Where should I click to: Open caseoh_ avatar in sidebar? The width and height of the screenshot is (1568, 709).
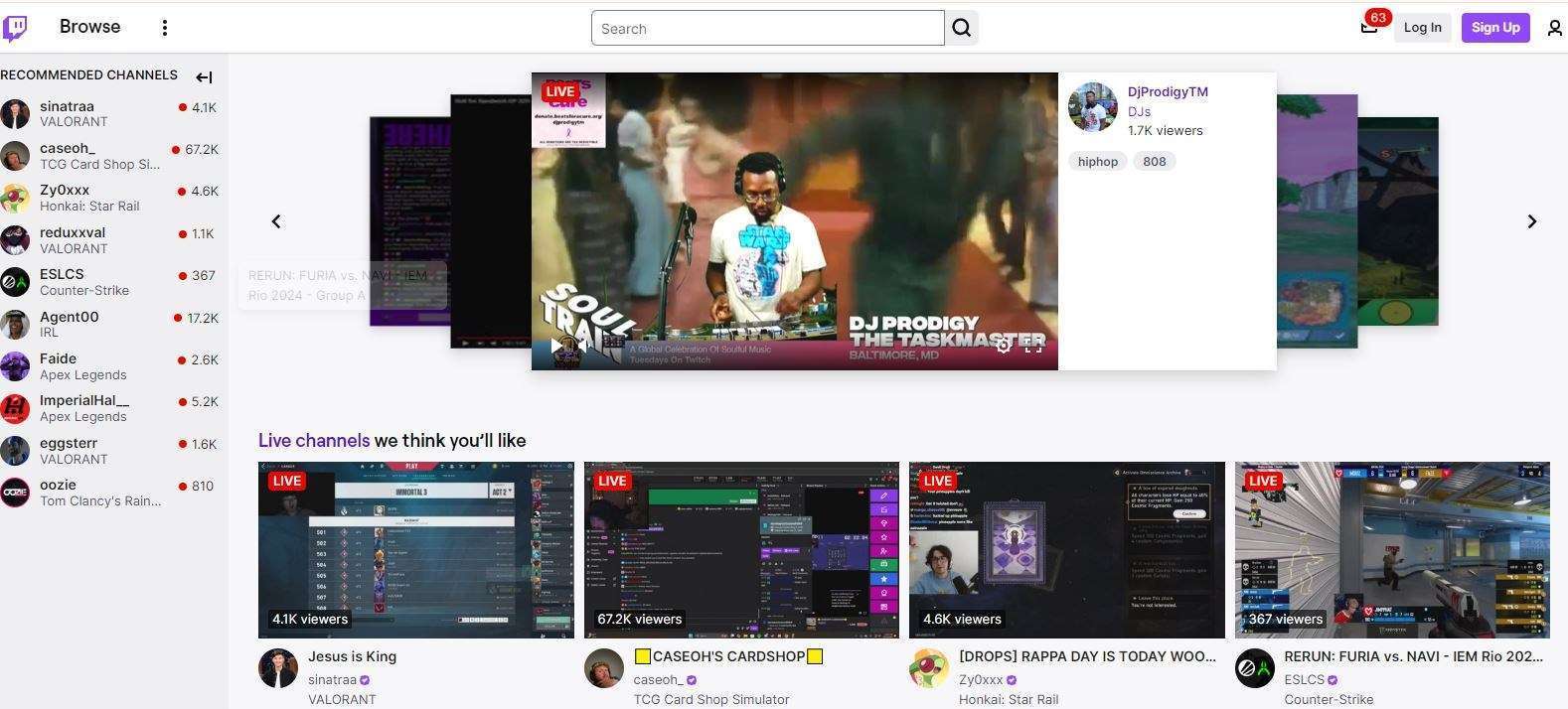(x=15, y=156)
